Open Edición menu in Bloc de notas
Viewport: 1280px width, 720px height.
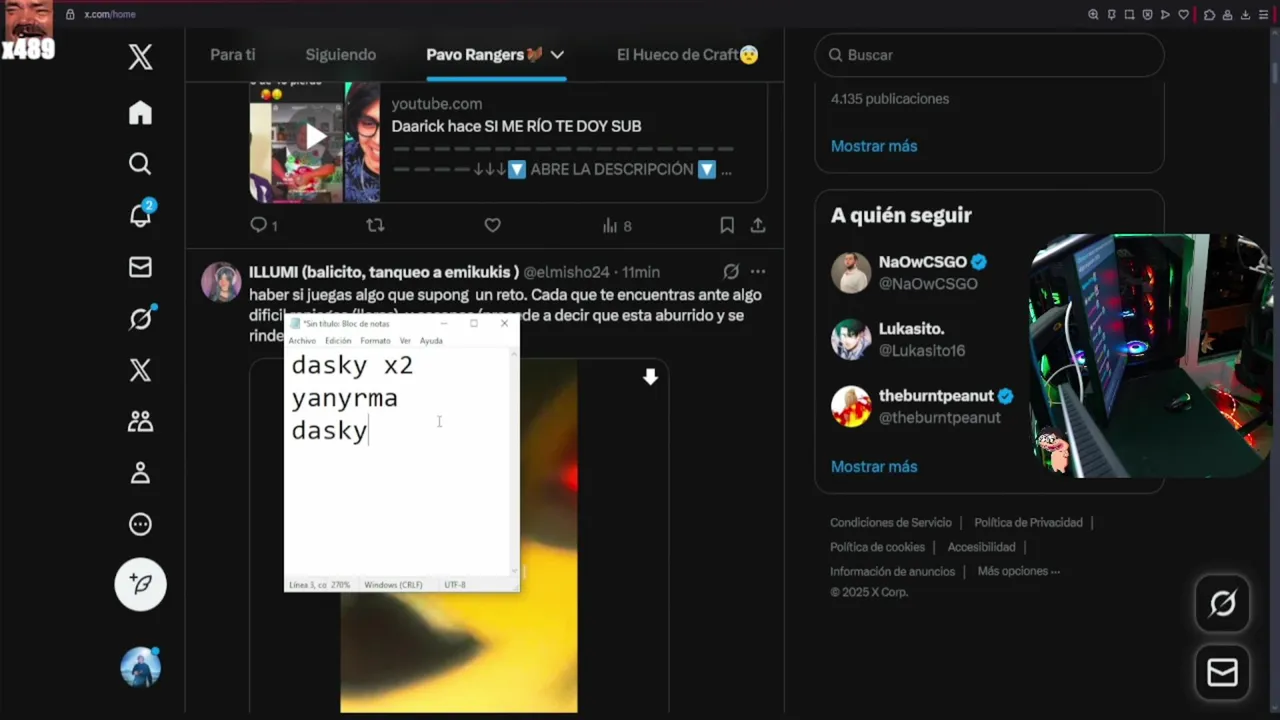point(338,341)
